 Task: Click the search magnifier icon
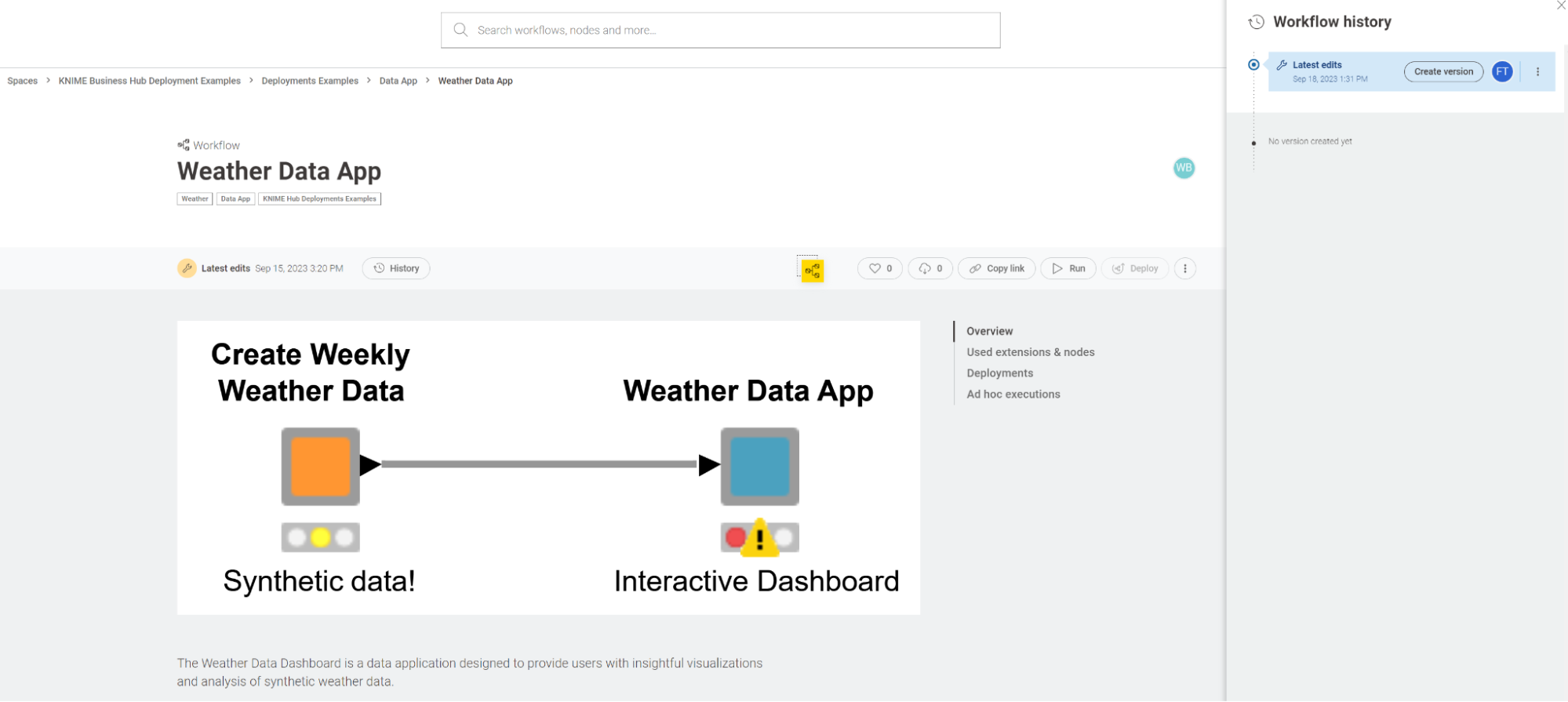tap(460, 30)
